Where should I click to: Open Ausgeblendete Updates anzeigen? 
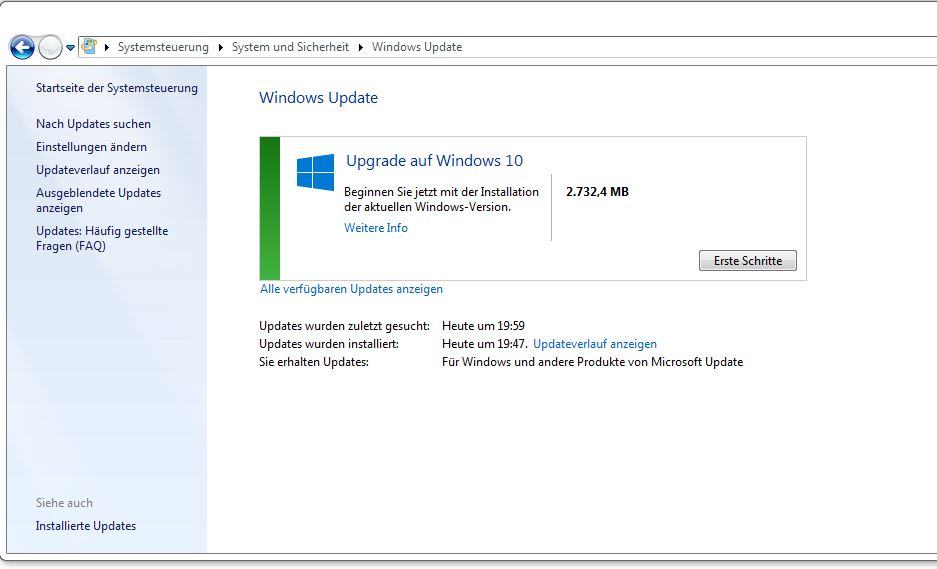[x=99, y=200]
